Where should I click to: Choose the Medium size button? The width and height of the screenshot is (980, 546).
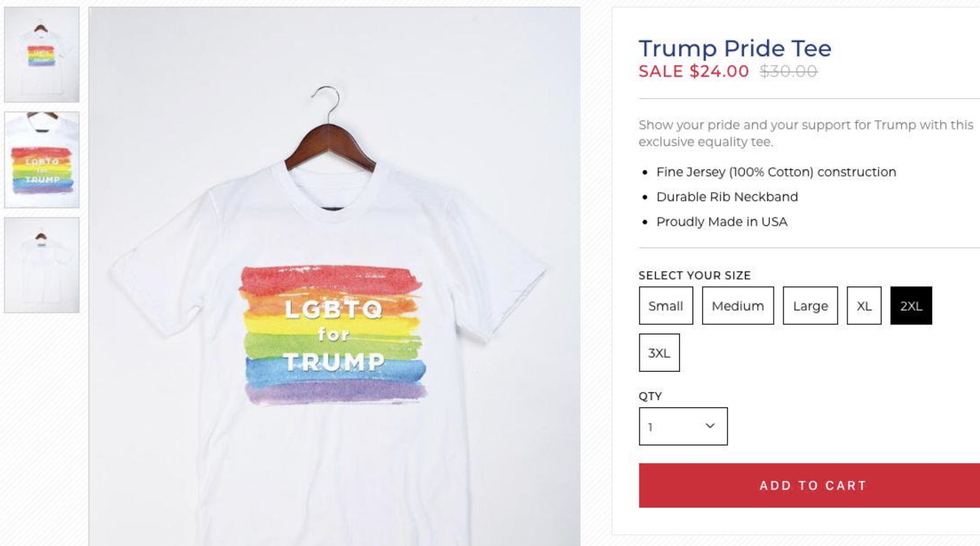click(x=738, y=305)
